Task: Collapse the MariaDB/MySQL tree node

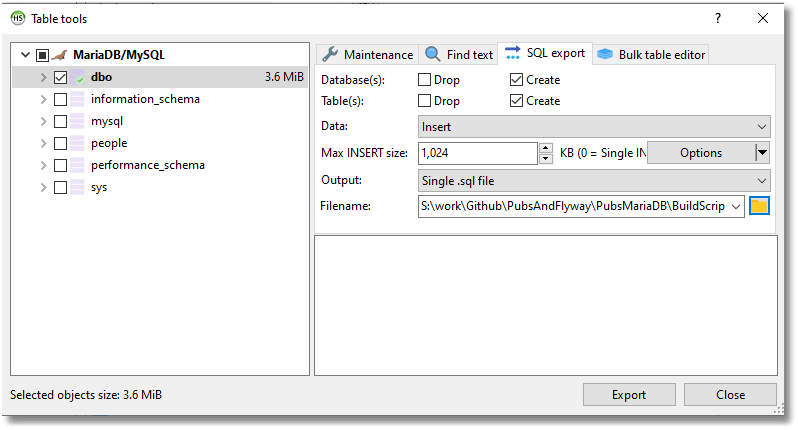Action: click(x=25, y=54)
